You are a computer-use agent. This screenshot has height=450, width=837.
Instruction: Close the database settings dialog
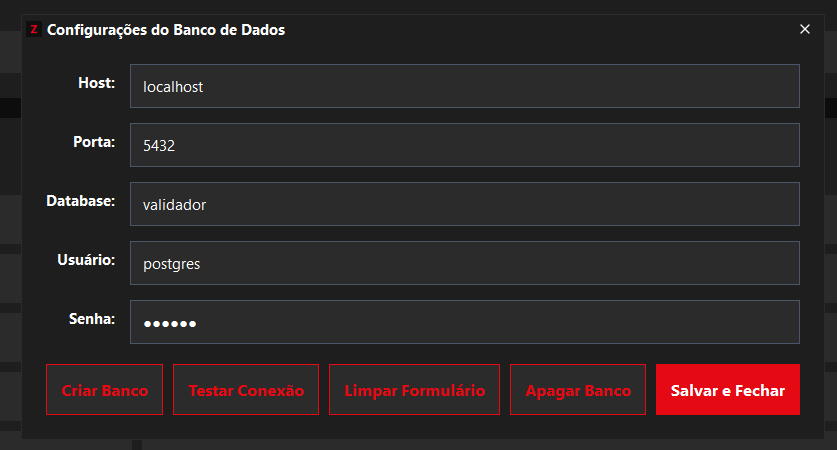click(x=805, y=29)
